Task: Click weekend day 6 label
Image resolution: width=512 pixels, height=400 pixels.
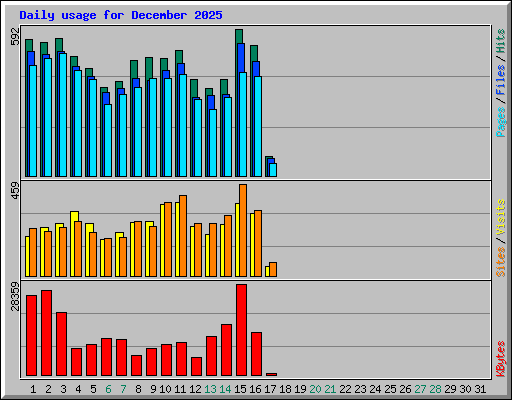Action: pos(108,389)
